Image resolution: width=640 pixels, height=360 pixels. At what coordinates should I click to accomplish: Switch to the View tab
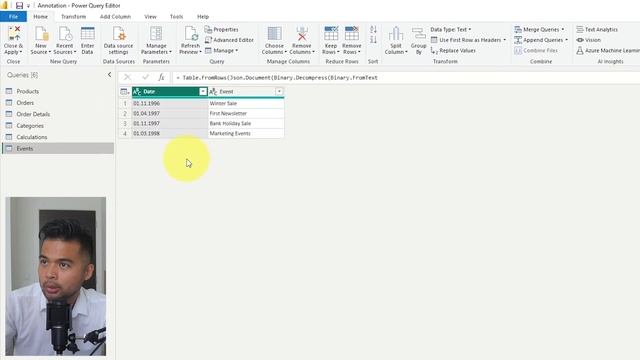click(150, 17)
